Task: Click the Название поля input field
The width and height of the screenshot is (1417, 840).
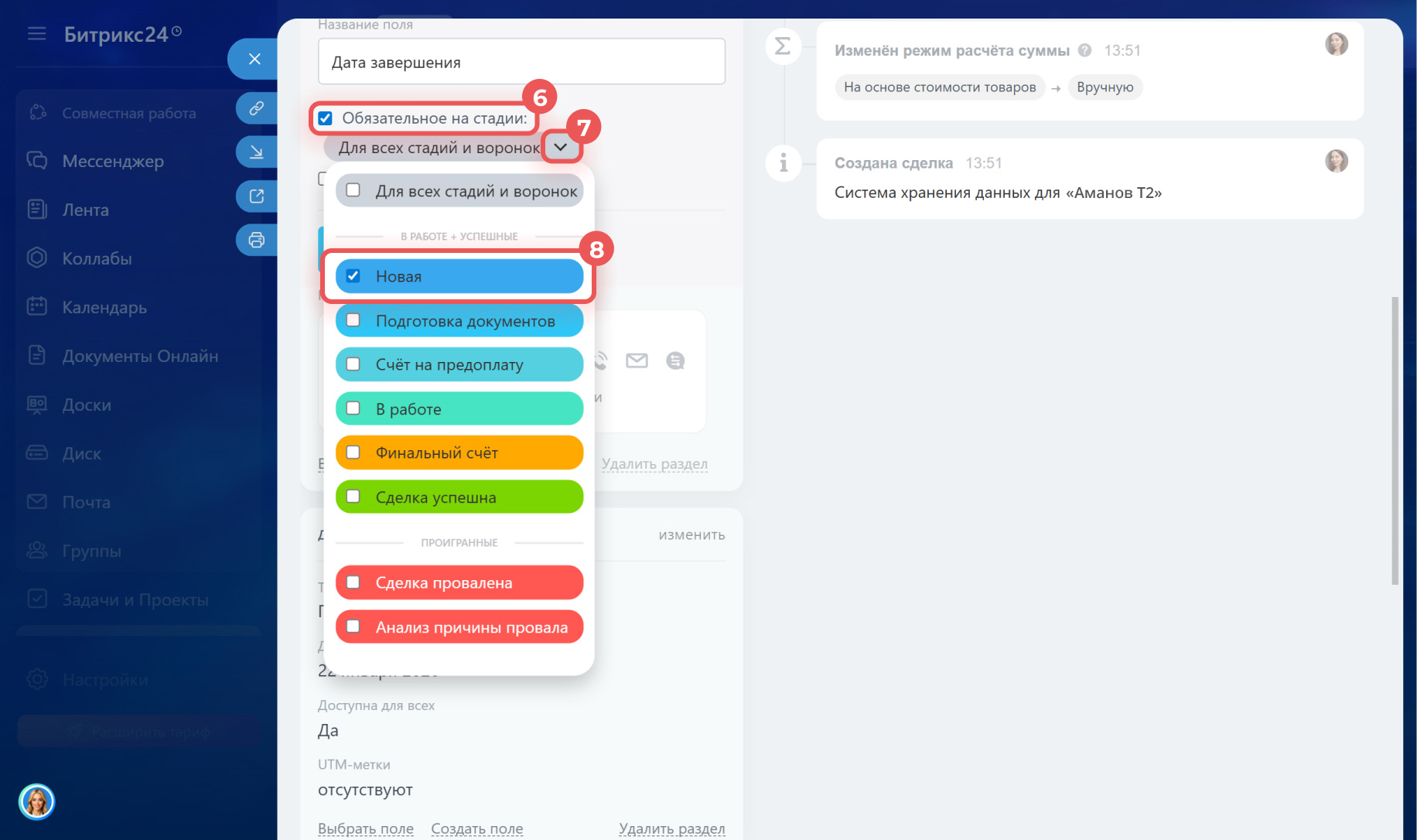Action: click(x=521, y=62)
